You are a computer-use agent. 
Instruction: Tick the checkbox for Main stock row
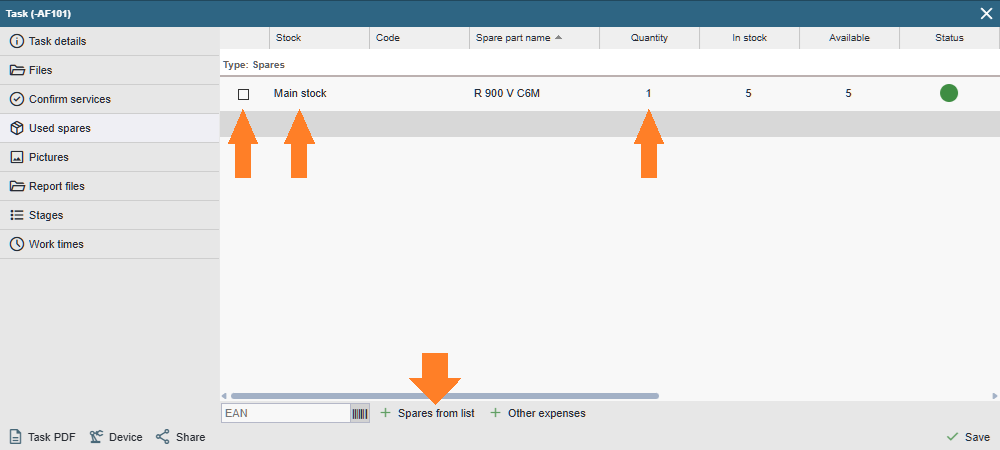(243, 94)
